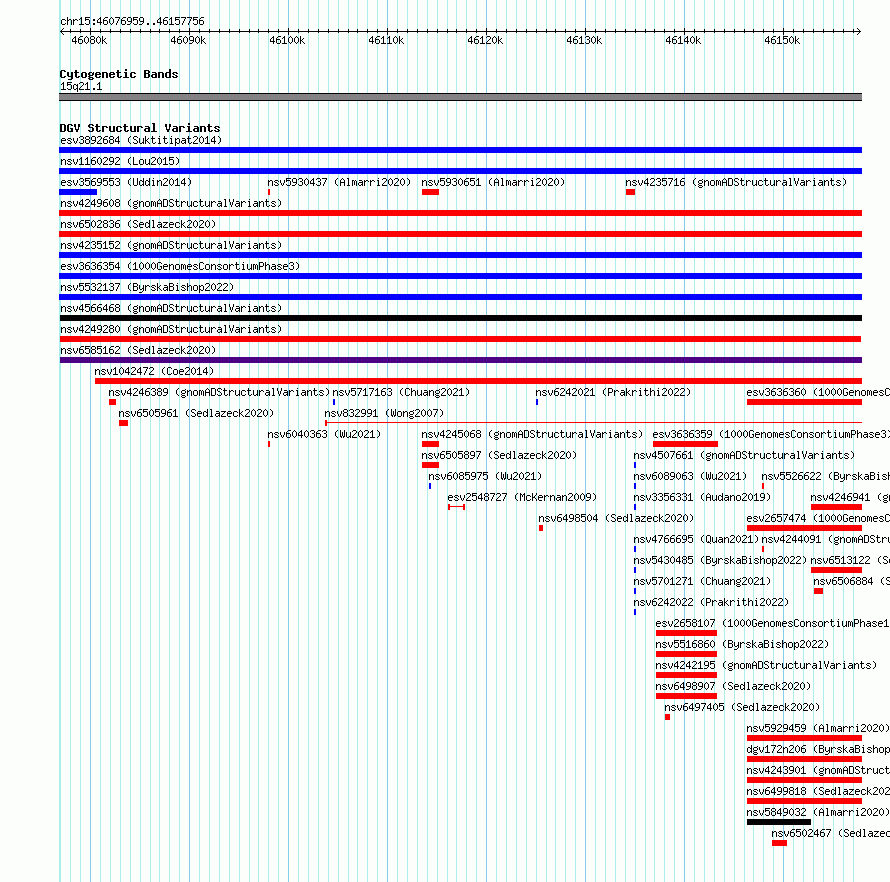Open variant nsv6089063 (Wu2021)
The image size is (890, 882).
690,476
